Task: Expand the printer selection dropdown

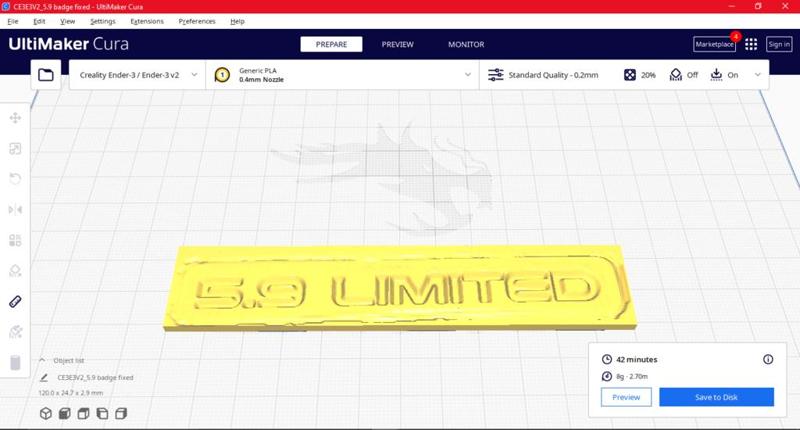Action: click(x=194, y=74)
